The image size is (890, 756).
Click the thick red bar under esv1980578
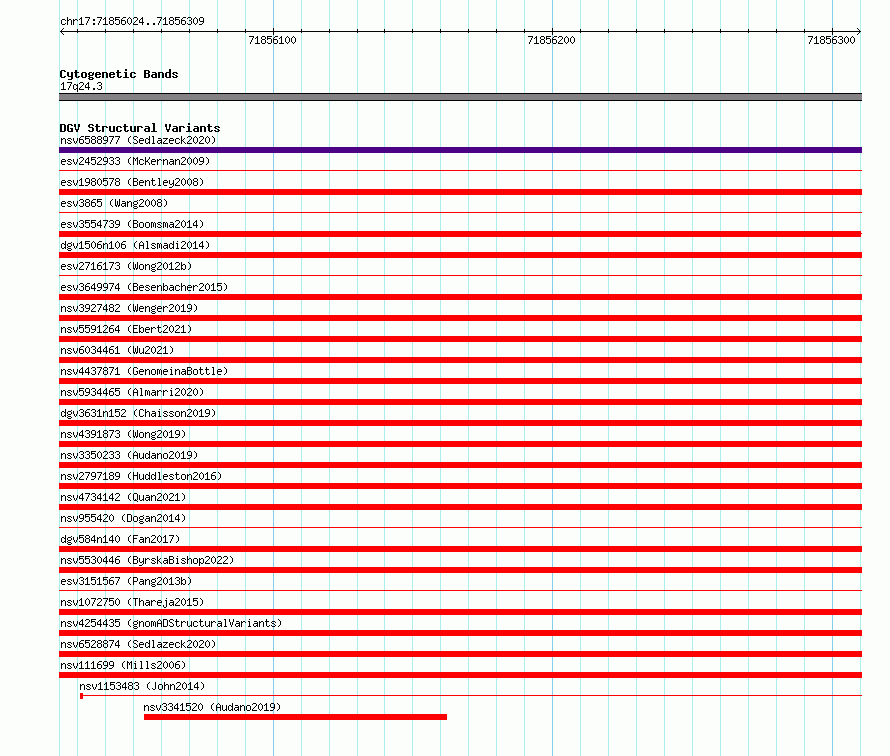tap(460, 192)
